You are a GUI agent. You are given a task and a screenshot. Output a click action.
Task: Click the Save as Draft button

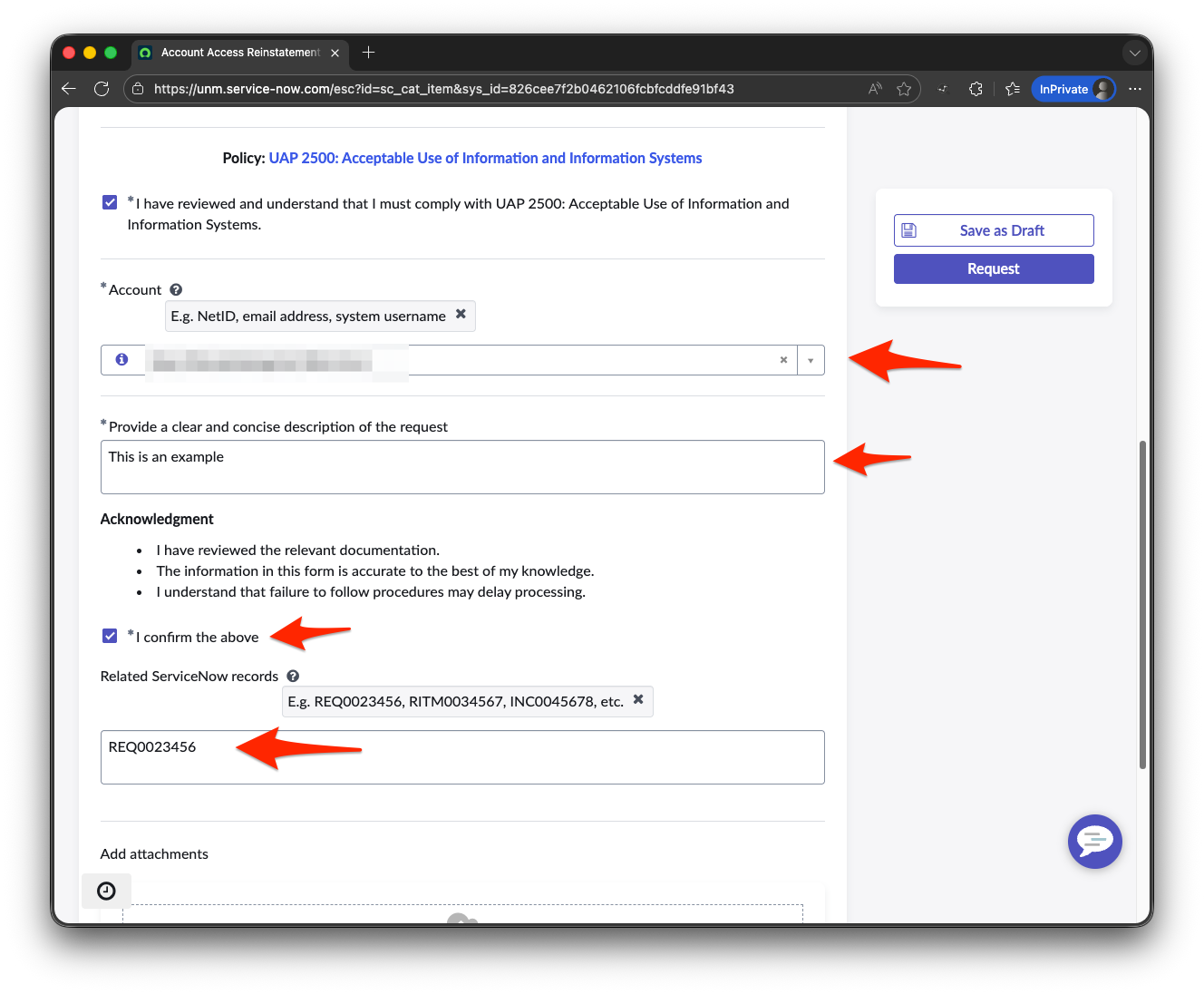click(x=993, y=229)
